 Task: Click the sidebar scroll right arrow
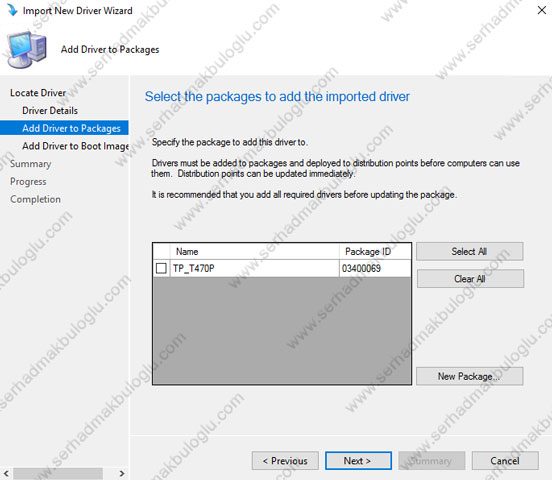[x=122, y=474]
